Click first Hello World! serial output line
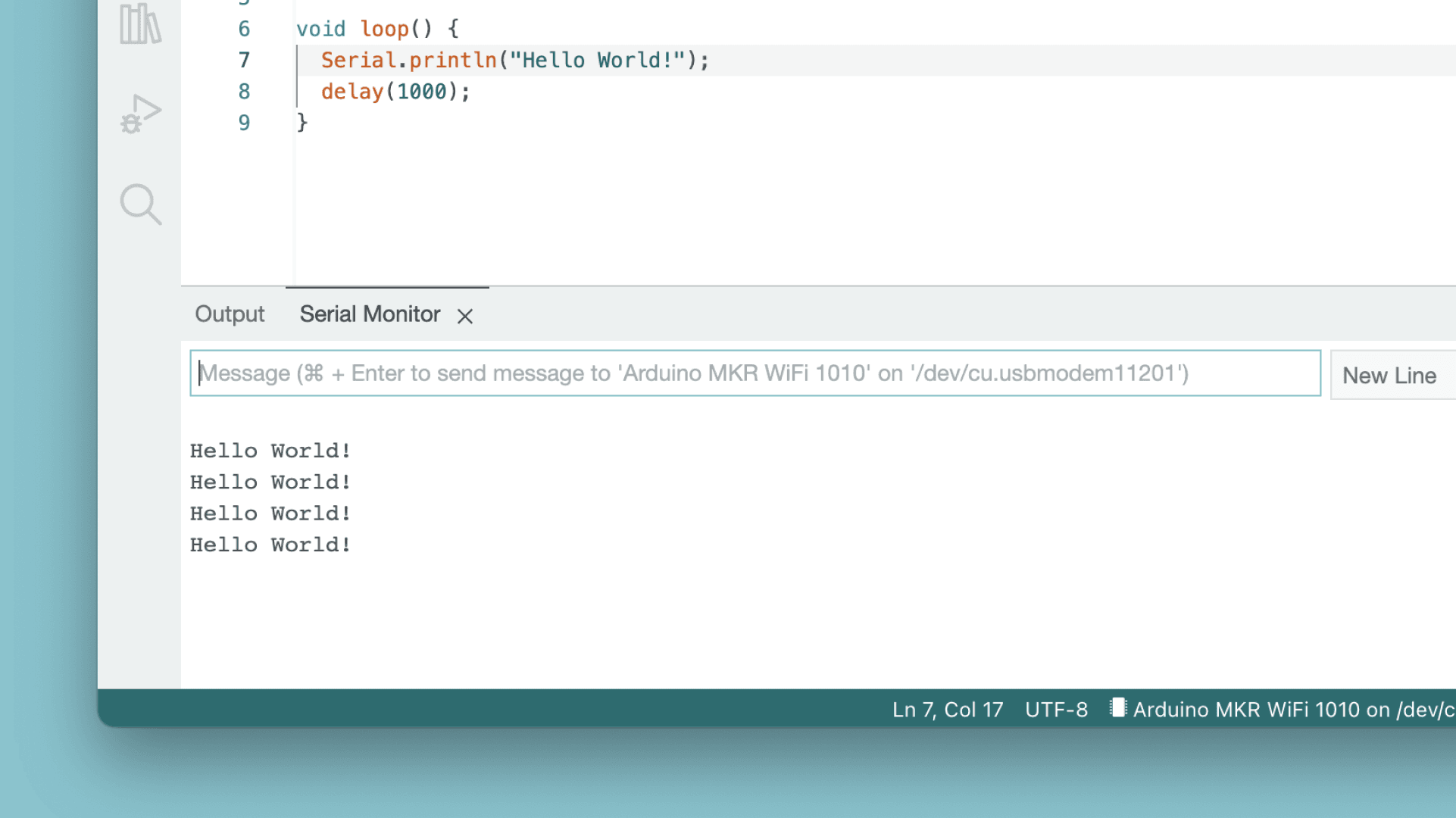Screen dimensions: 1456x818 tap(270, 451)
